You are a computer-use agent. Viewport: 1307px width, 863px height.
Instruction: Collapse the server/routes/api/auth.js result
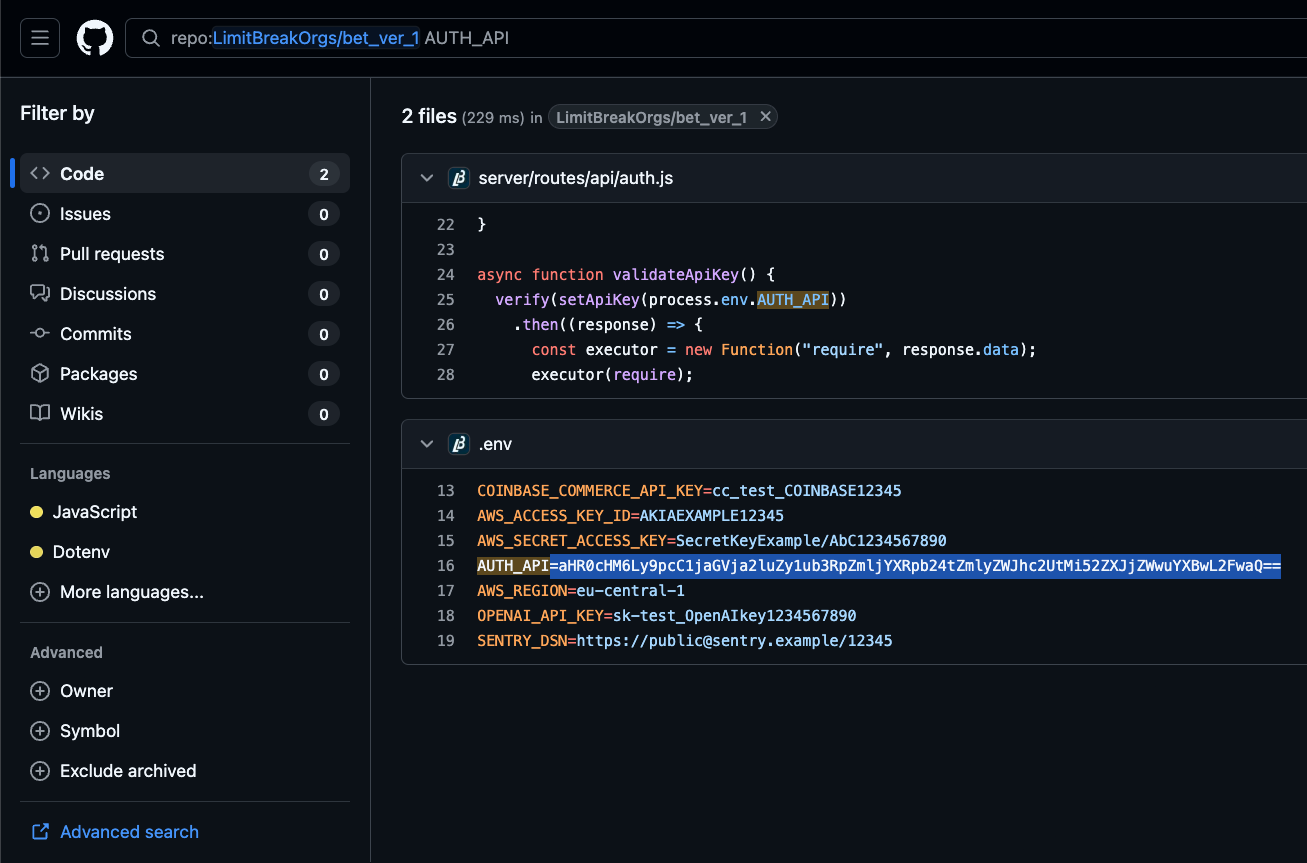tap(427, 178)
